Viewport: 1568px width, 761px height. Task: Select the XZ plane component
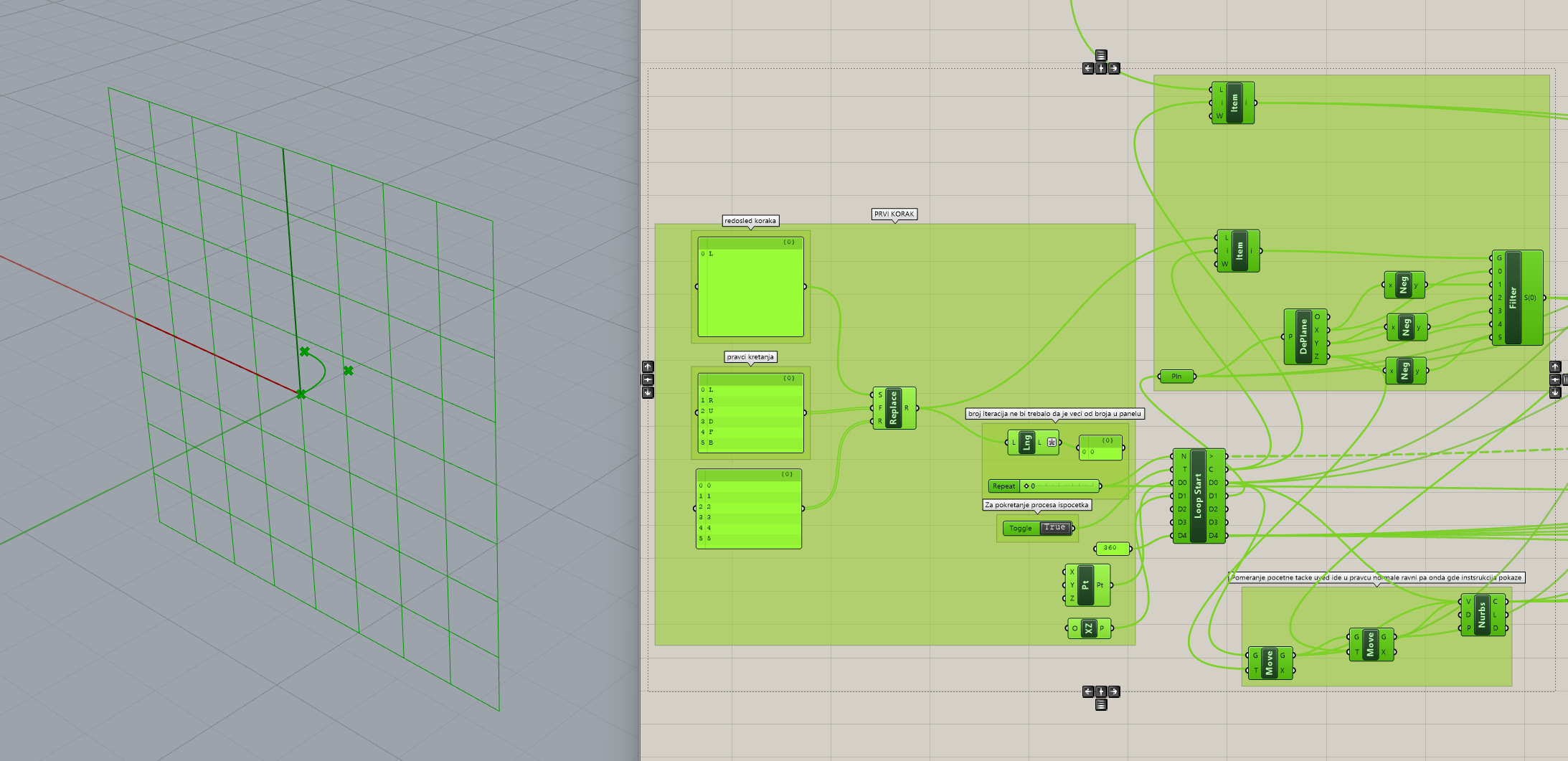tap(1088, 628)
